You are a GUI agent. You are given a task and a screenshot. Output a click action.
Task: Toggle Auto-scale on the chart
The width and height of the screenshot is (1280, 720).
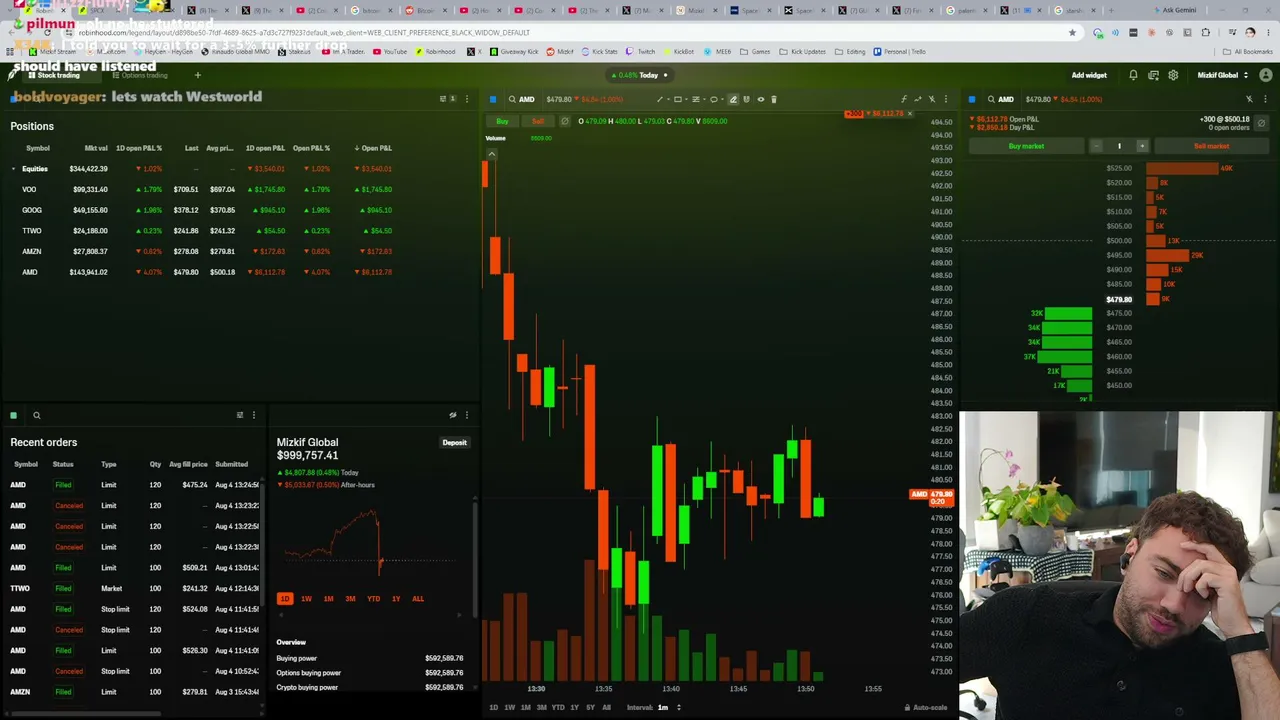[x=926, y=707]
